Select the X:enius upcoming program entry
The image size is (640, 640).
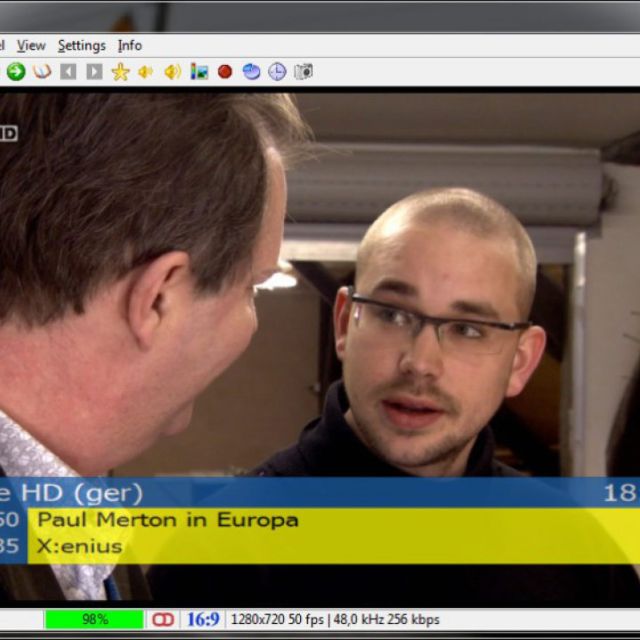pos(80,546)
